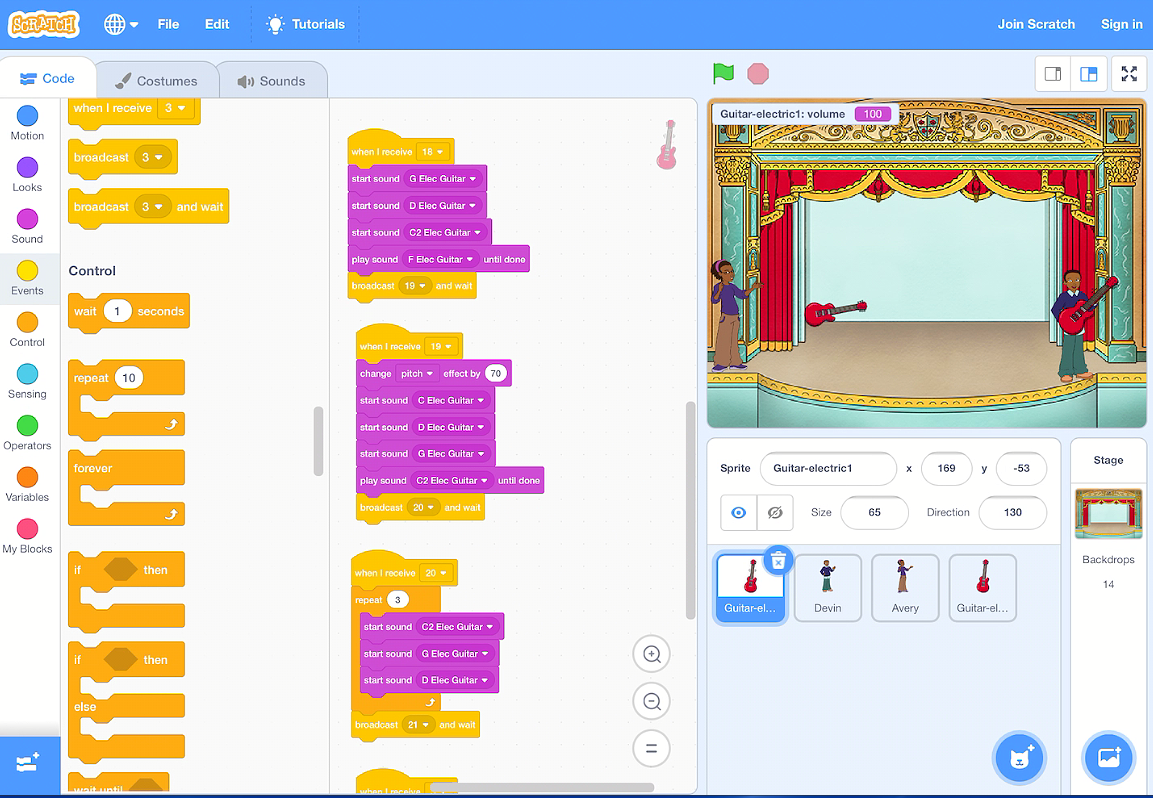Select the Sound block category circle
Viewport: 1153px width, 798px height.
click(x=27, y=219)
